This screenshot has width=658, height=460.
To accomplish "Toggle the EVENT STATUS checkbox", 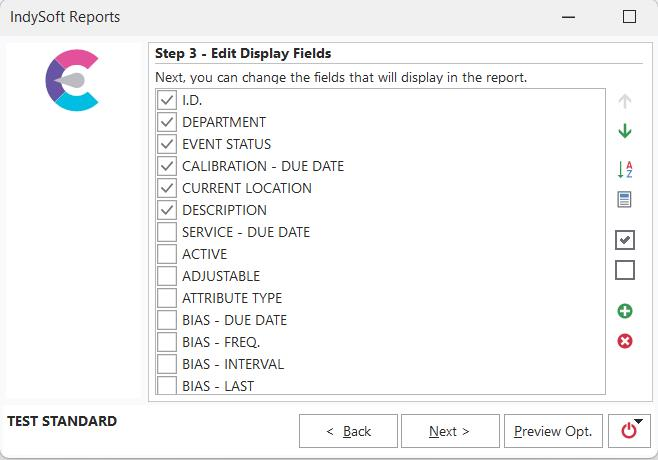I will (x=167, y=144).
